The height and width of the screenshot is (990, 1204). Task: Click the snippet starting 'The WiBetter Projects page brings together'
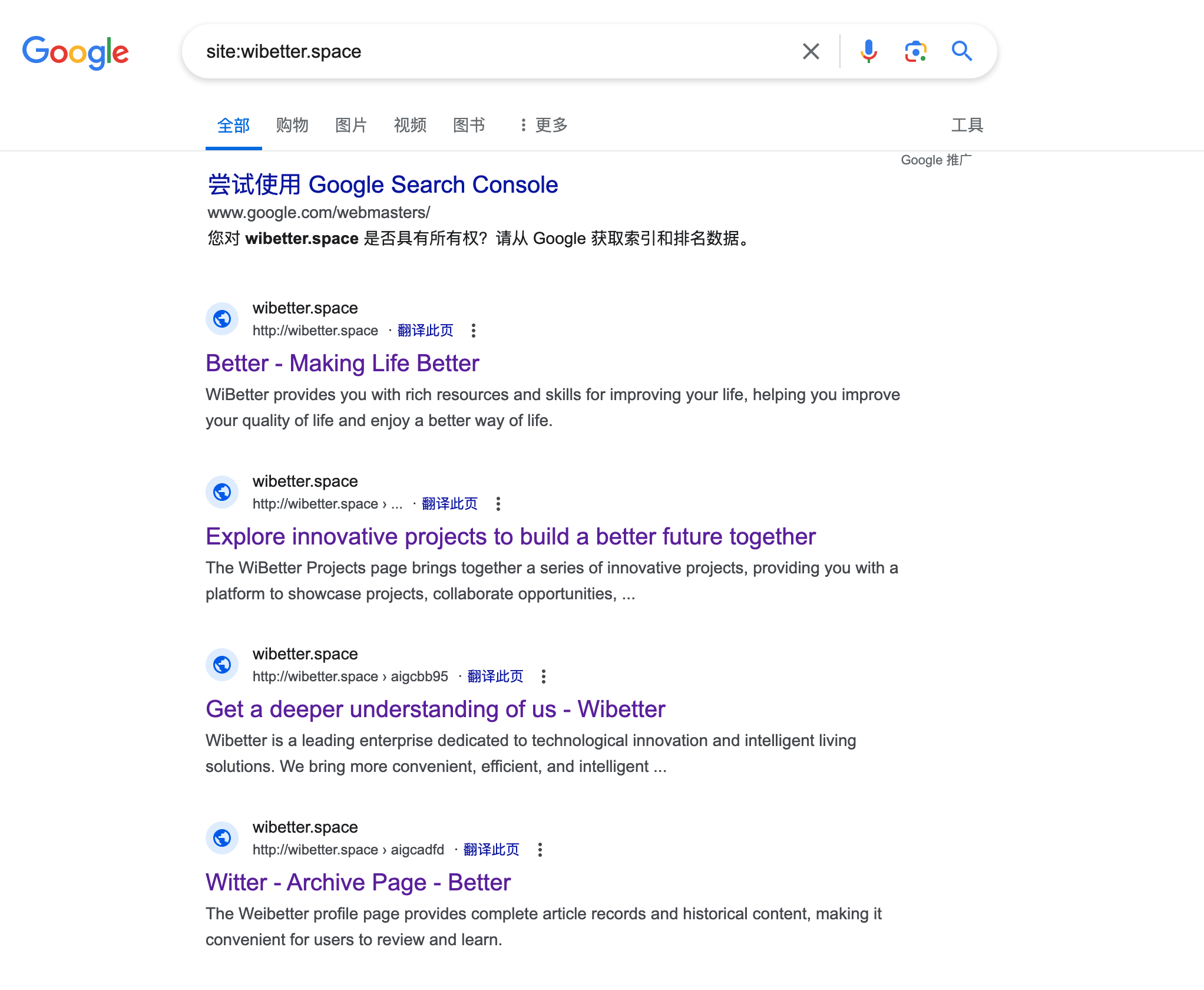(552, 580)
